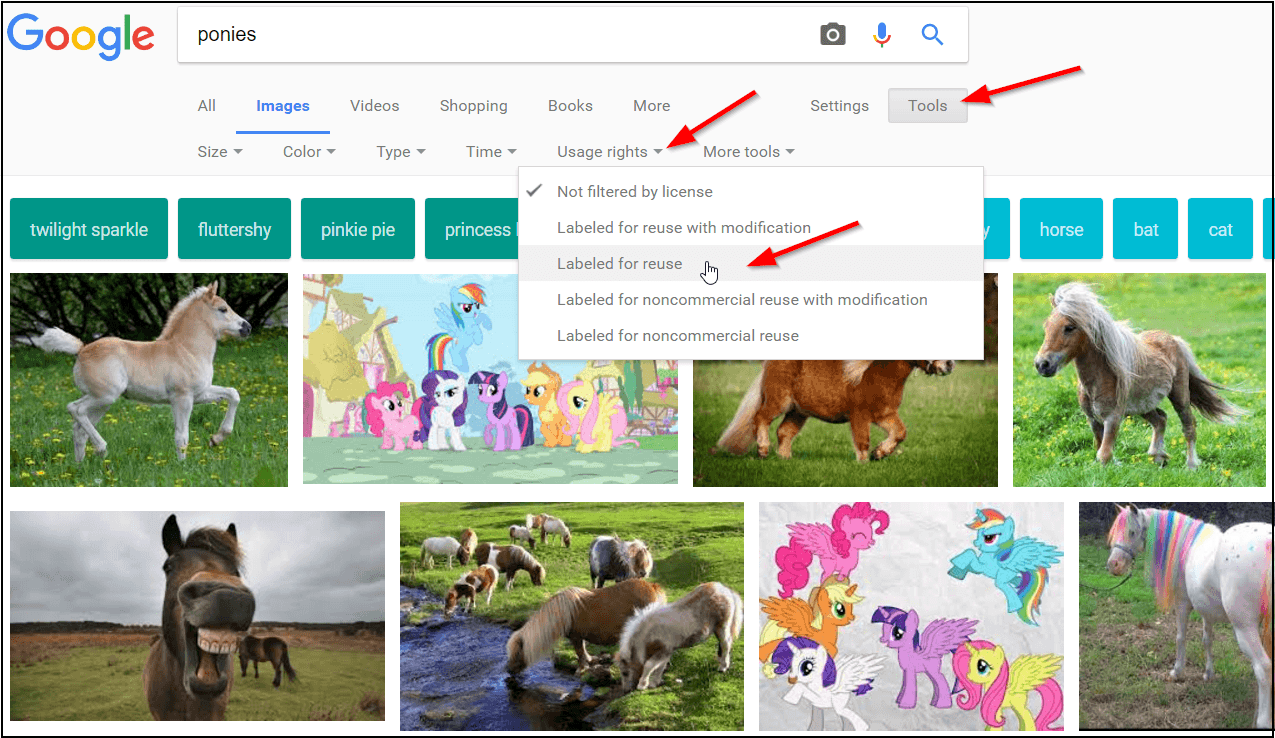Select the twilight sparkle suggestion chip
Image resolution: width=1275 pixels, height=738 pixels.
[x=88, y=228]
